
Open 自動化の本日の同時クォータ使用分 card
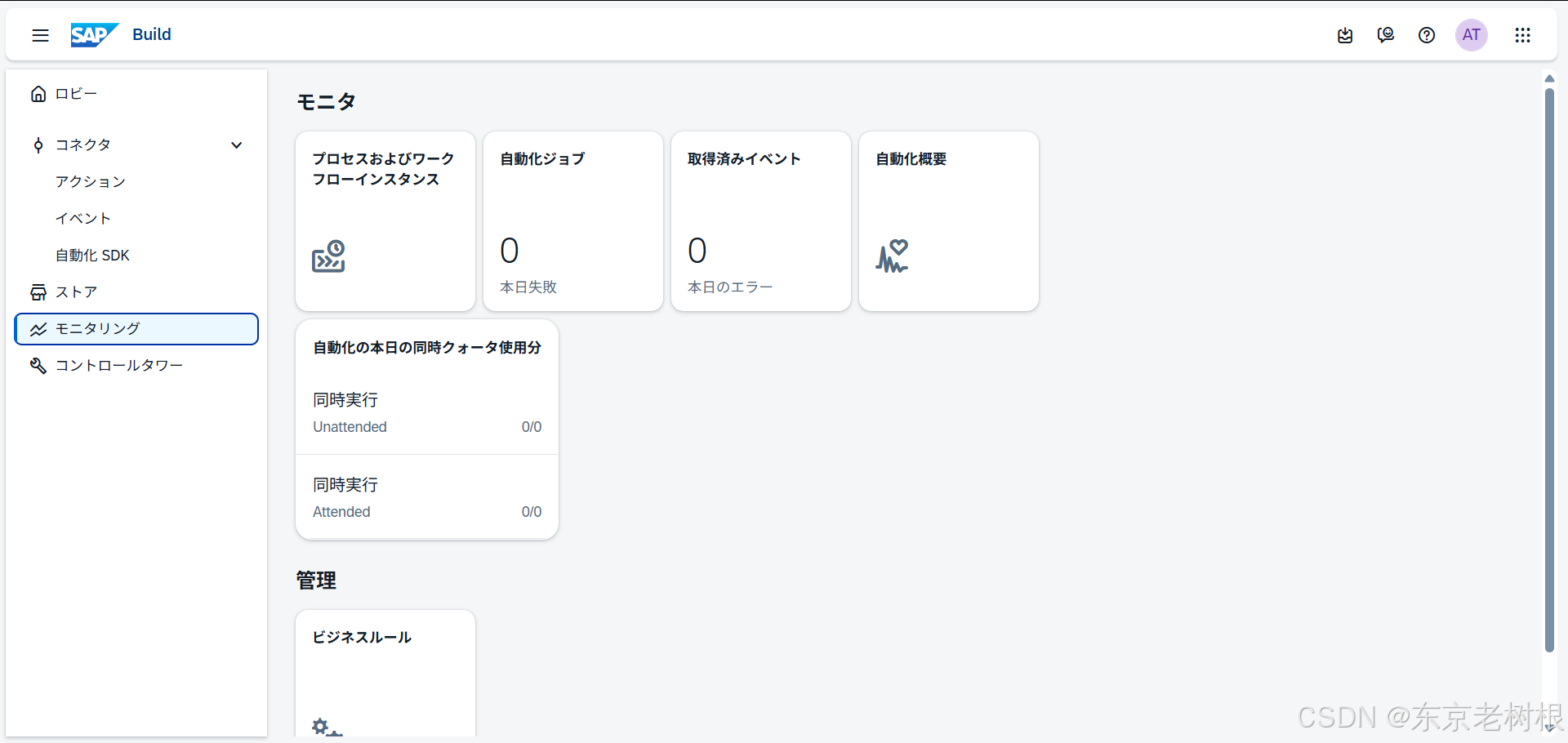tap(427, 429)
